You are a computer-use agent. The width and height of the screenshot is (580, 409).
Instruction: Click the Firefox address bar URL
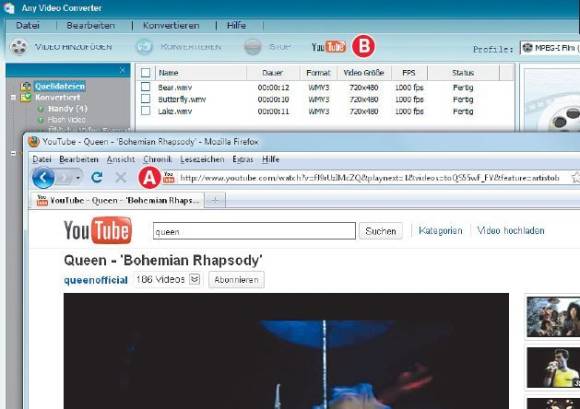(x=370, y=178)
